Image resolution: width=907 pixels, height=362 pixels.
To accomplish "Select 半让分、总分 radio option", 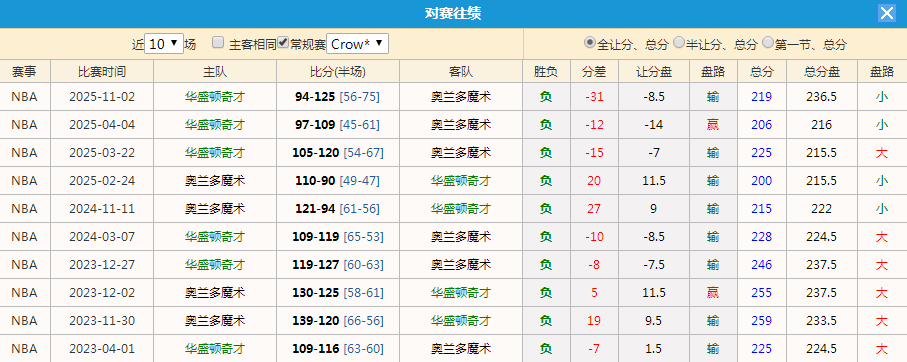I will pos(679,42).
